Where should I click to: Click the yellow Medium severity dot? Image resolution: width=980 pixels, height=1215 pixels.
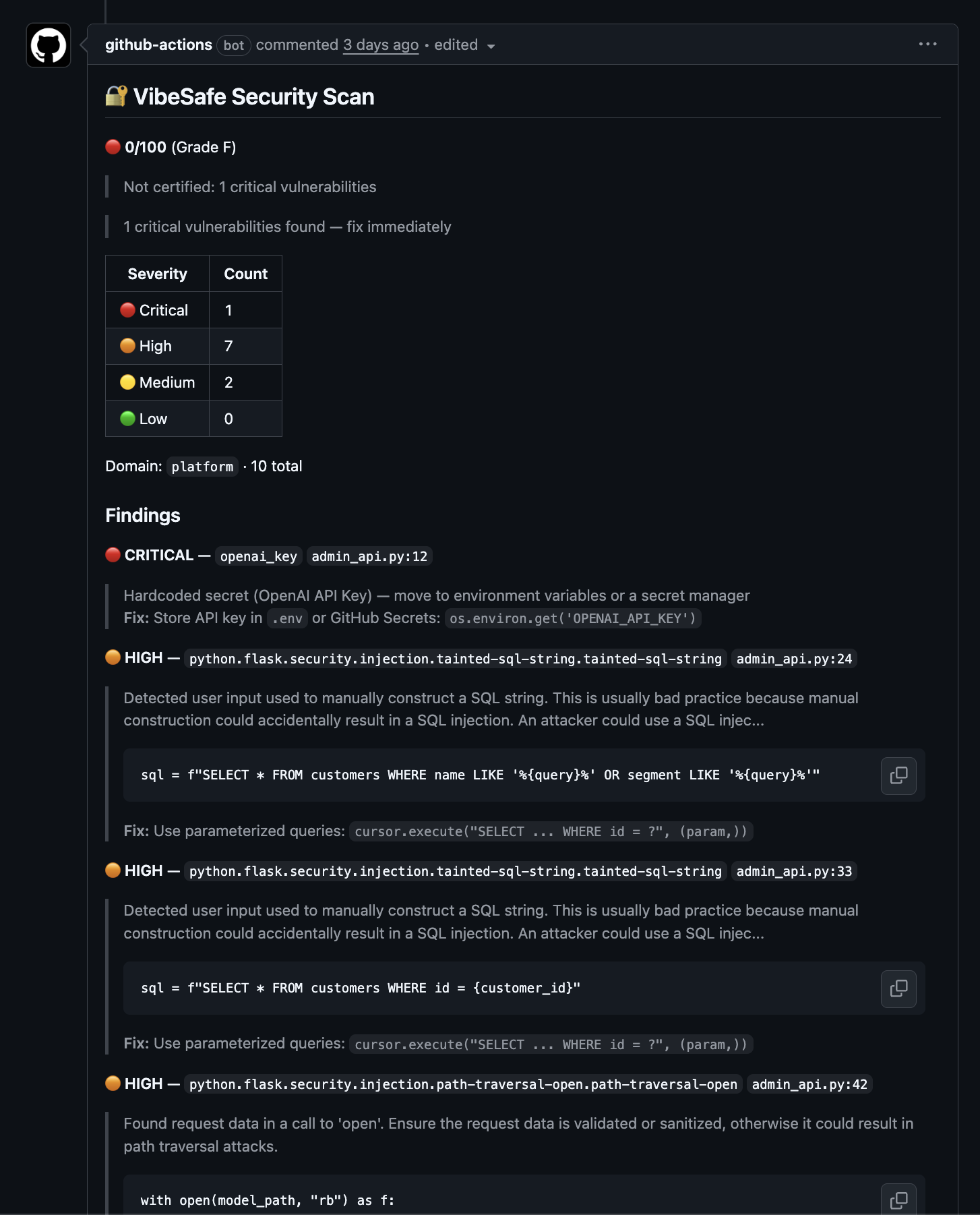click(x=127, y=382)
